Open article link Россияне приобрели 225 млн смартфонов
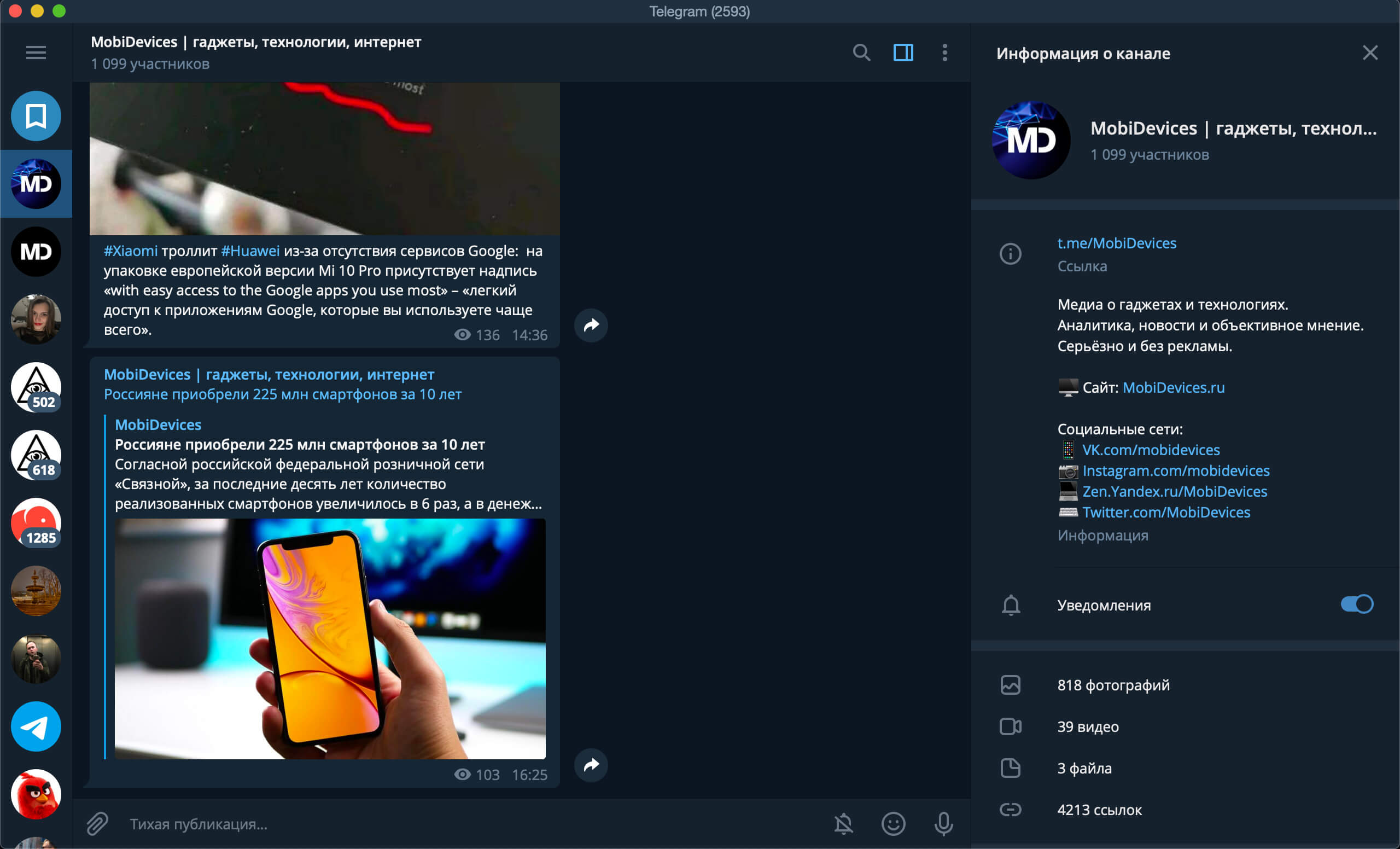The width and height of the screenshot is (1400, 849). pos(282,394)
